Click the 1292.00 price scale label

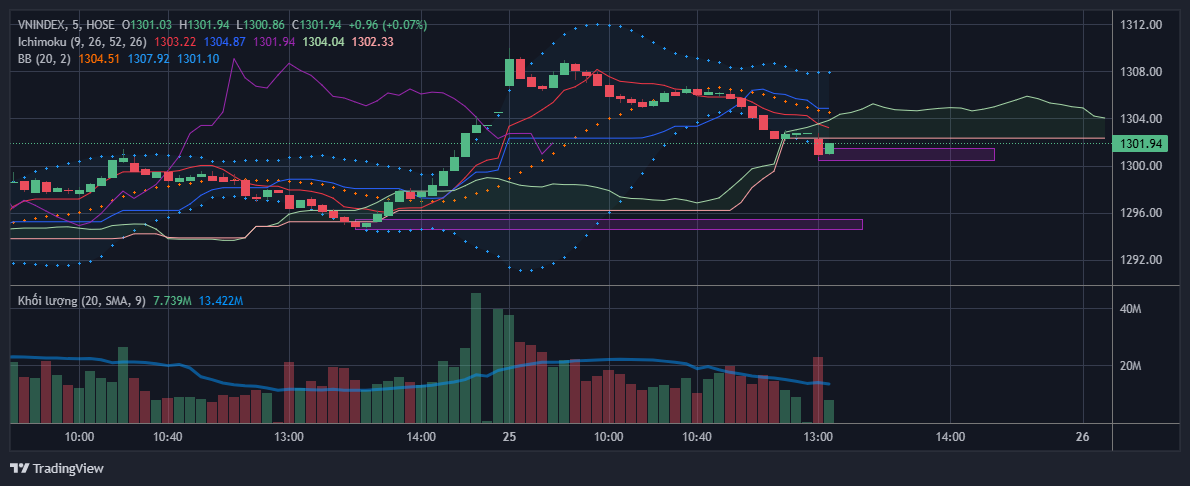point(1141,260)
